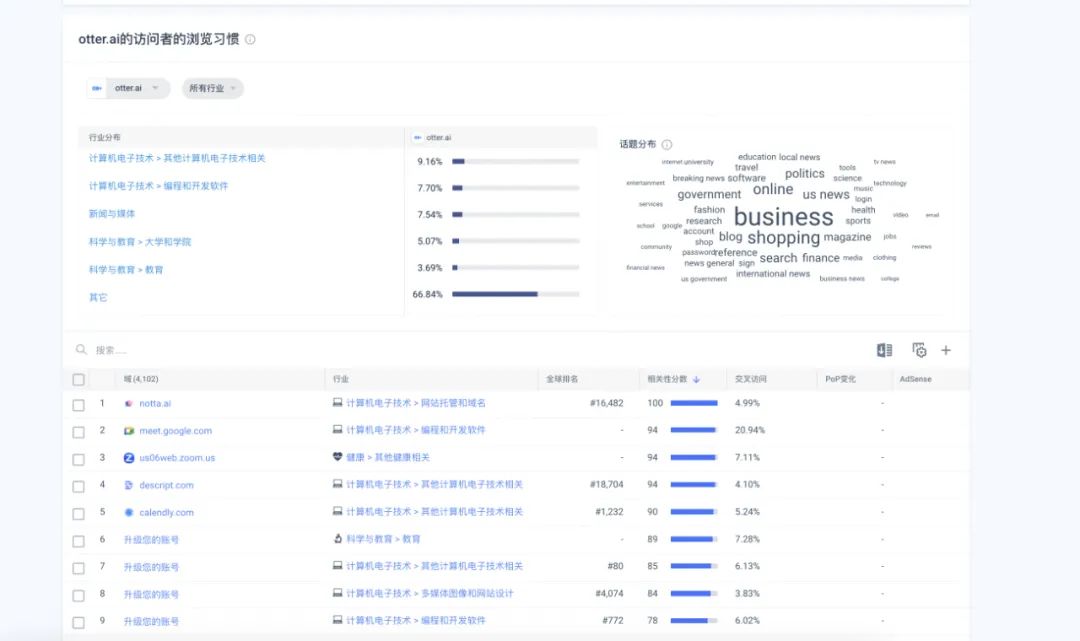Open the descript.com domain link
Viewport: 1080px width, 641px height.
[x=166, y=485]
